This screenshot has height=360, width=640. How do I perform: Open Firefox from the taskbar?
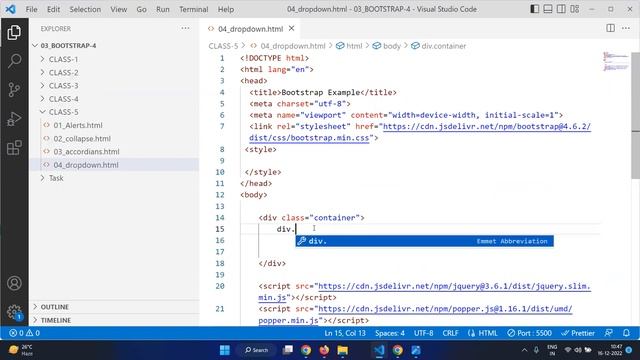pos(324,350)
